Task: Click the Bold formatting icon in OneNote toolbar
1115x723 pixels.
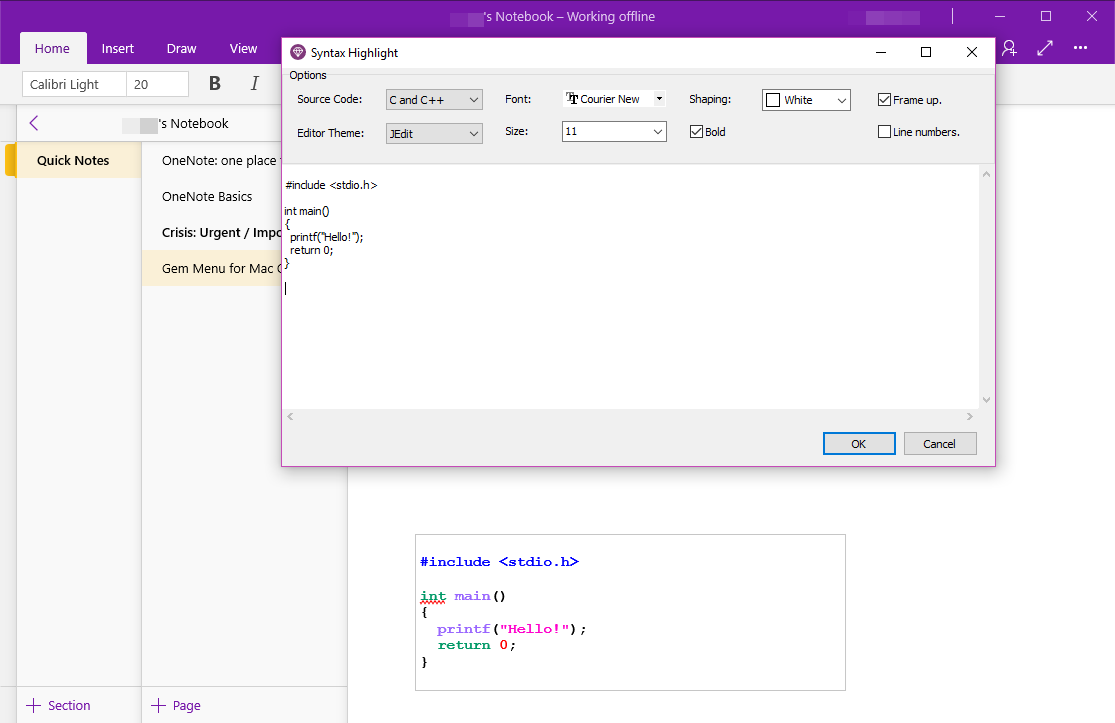Action: click(x=215, y=84)
